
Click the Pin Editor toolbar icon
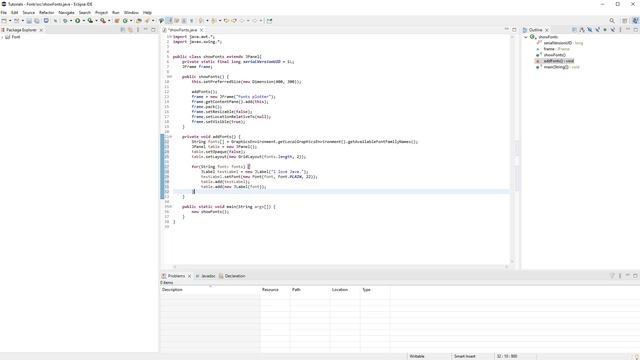(x=269, y=20)
